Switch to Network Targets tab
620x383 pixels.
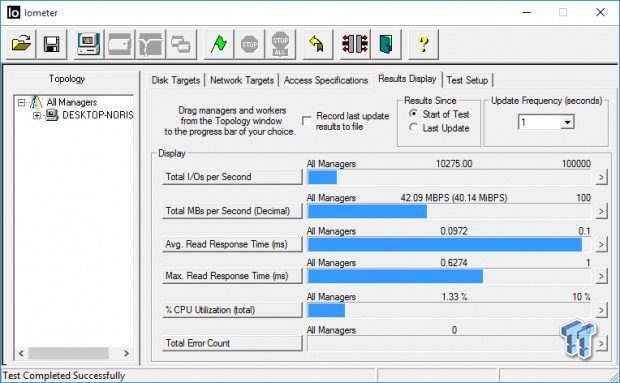(x=242, y=80)
